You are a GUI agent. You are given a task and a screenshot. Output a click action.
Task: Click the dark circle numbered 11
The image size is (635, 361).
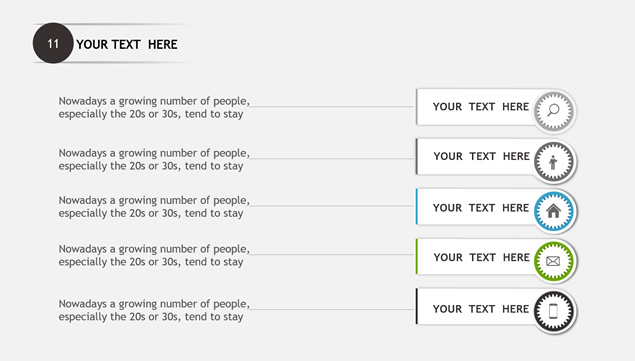[x=53, y=43]
